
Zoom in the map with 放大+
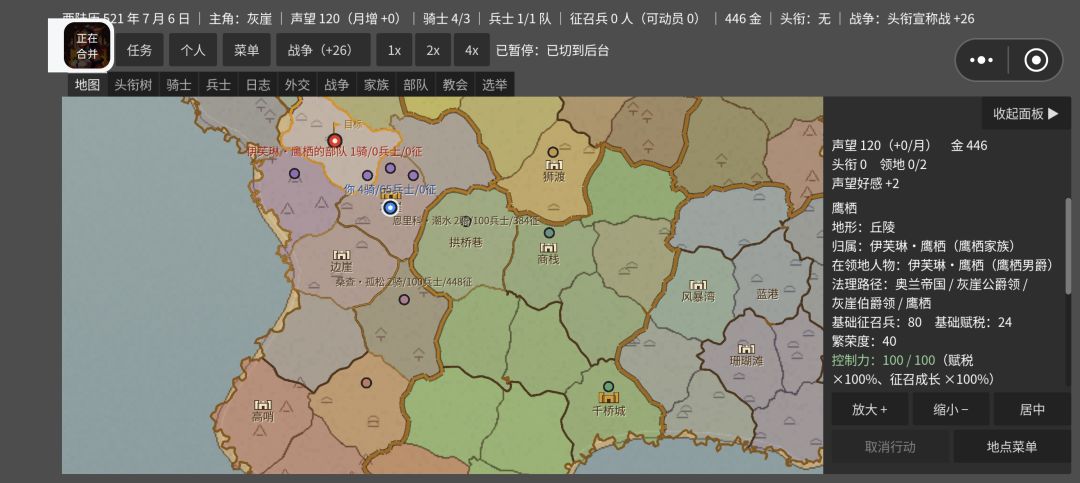click(870, 409)
